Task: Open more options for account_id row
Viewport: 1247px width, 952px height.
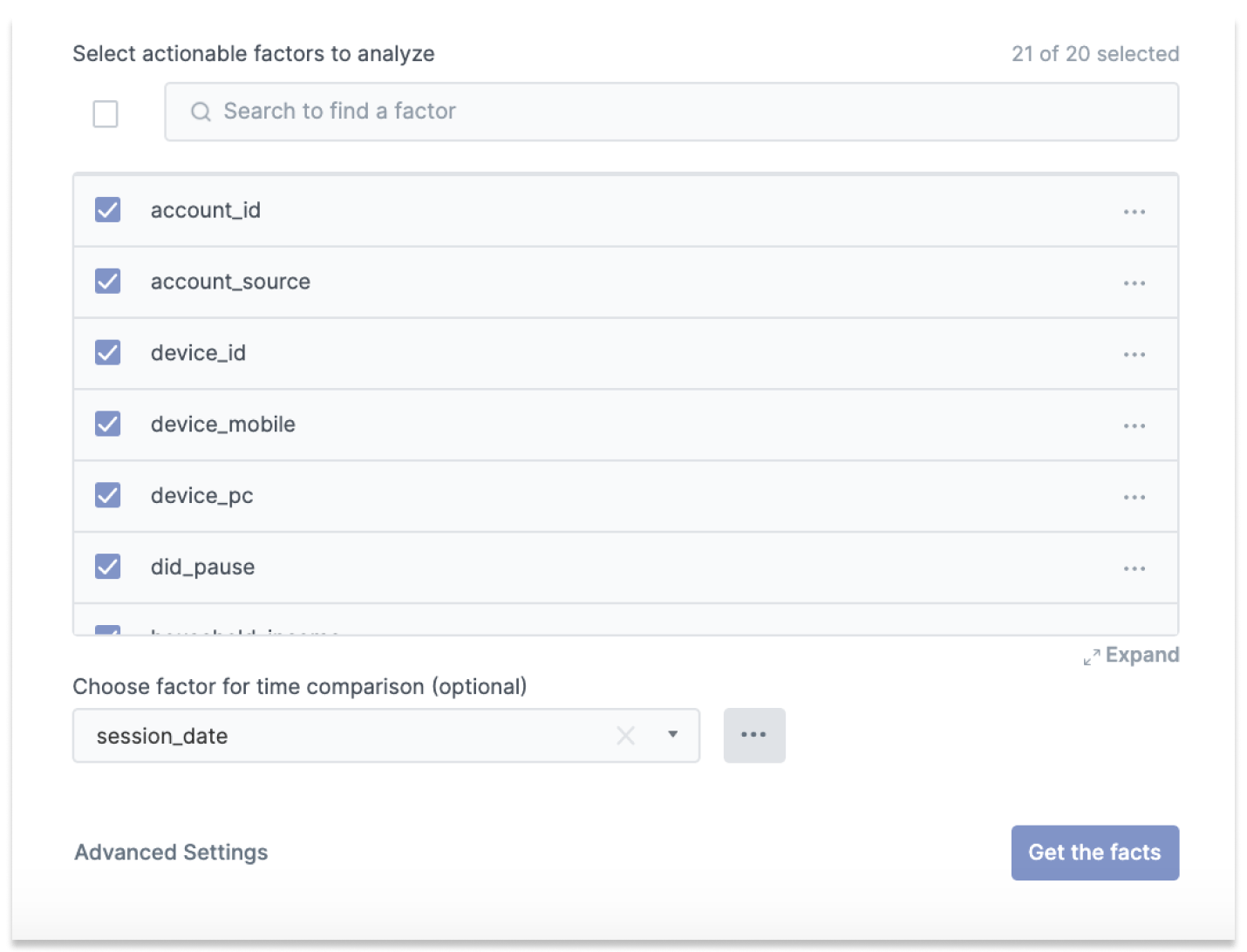Action: (1134, 212)
